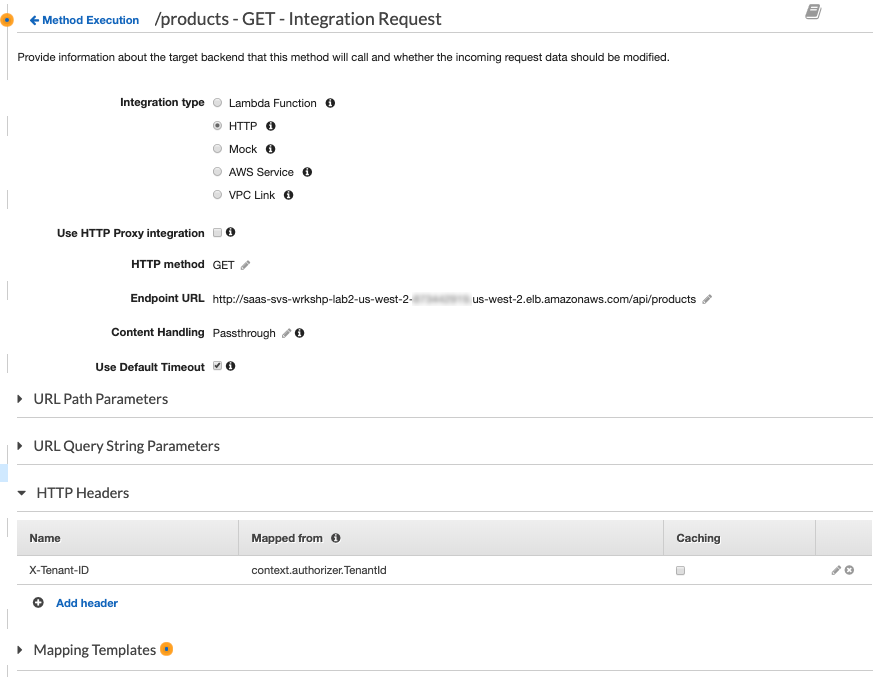
Task: Show info for VPC Link option
Action: [x=288, y=195]
